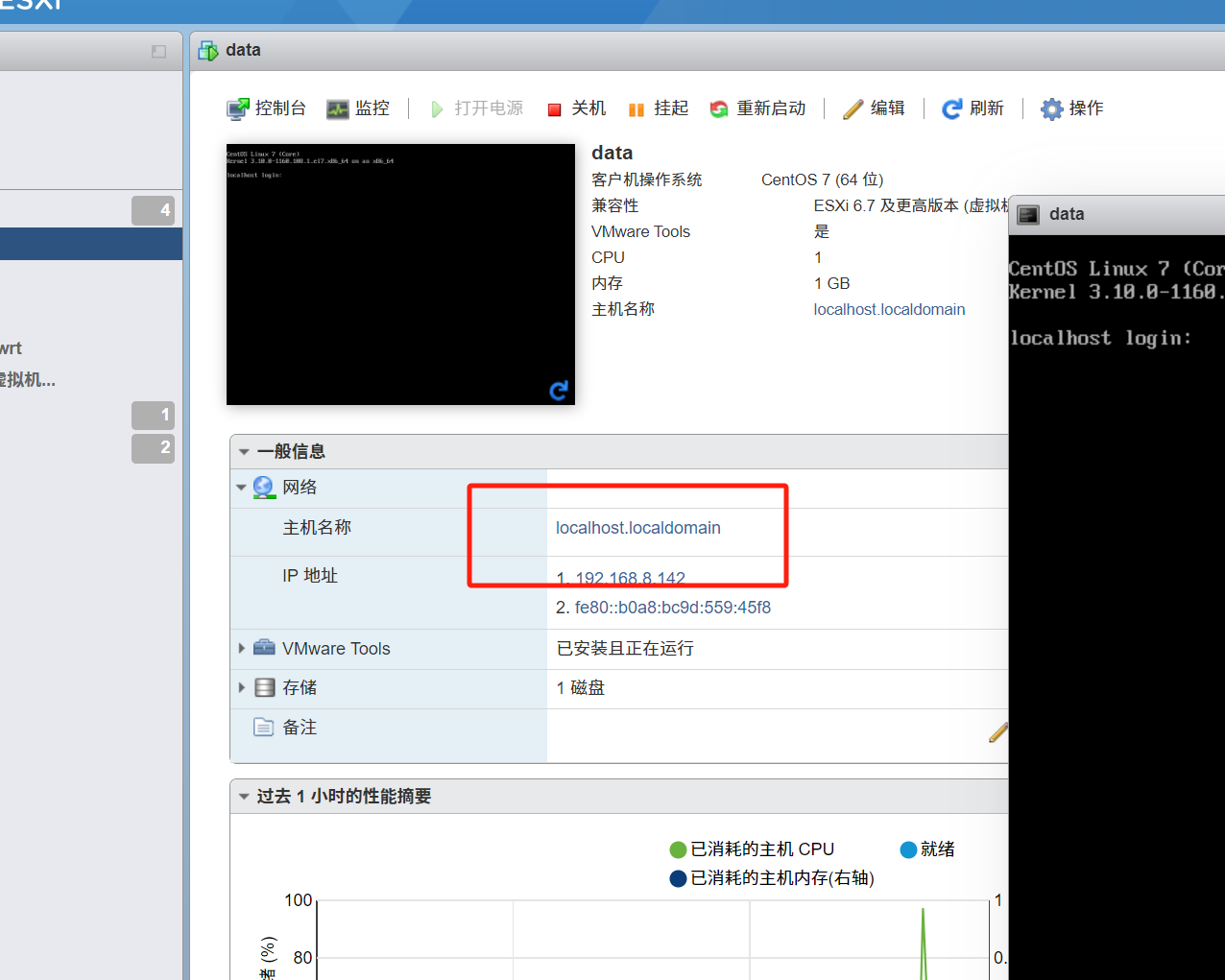Image resolution: width=1225 pixels, height=980 pixels.
Task: Expand the VMware Tools row
Action: tap(242, 649)
